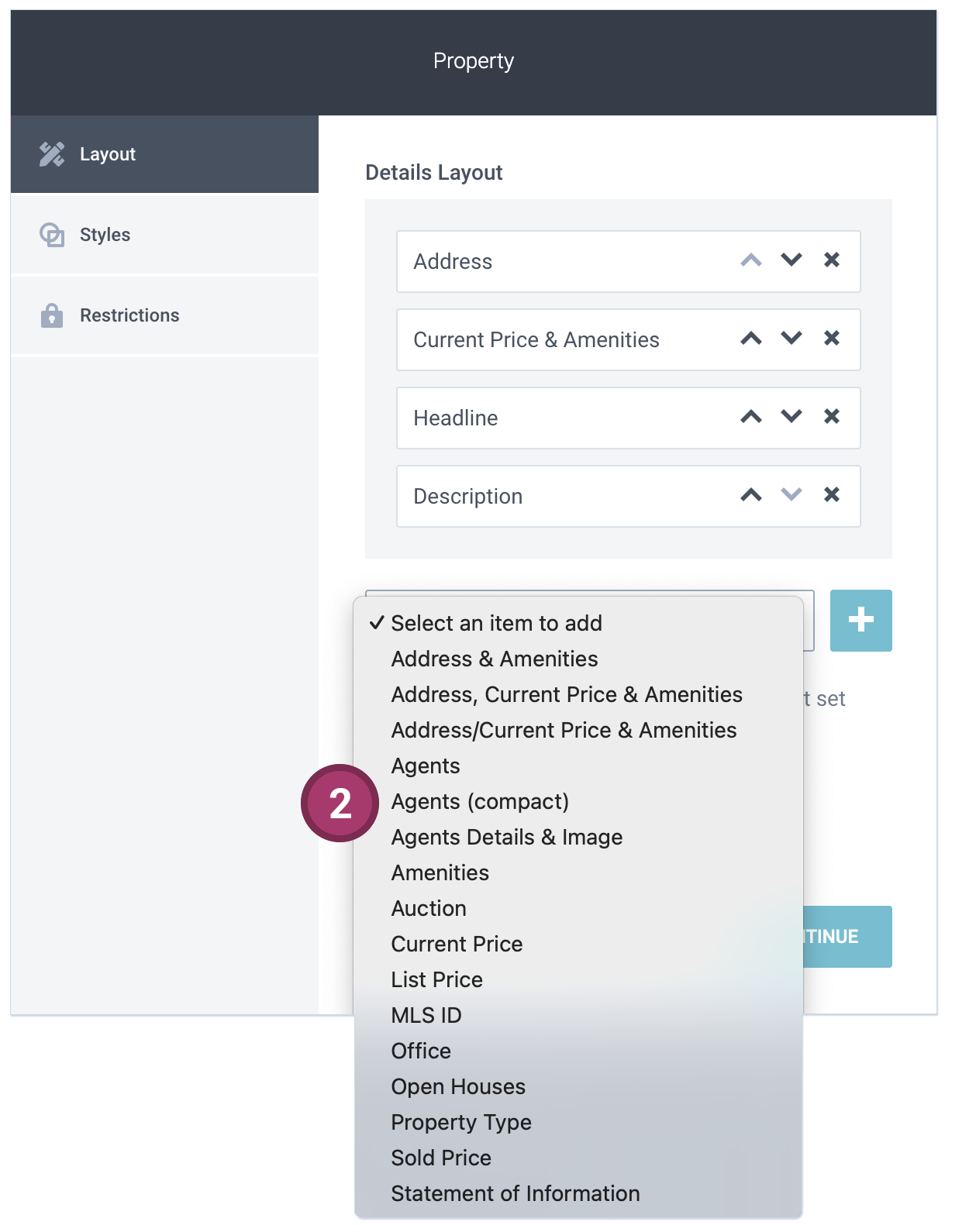976x1232 pixels.
Task: Remove the Address row
Action: pyautogui.click(x=831, y=260)
